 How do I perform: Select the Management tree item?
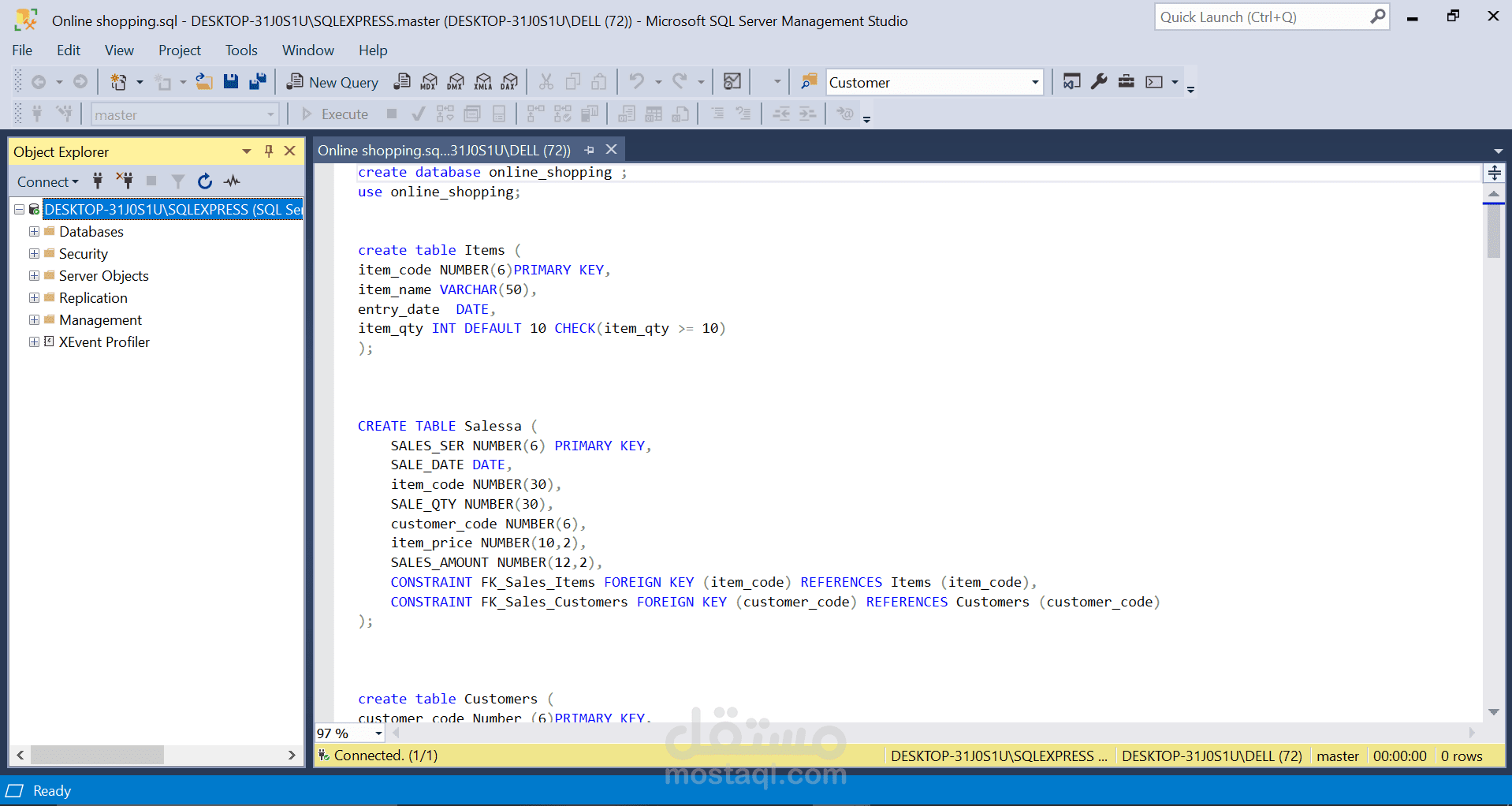[x=100, y=320]
